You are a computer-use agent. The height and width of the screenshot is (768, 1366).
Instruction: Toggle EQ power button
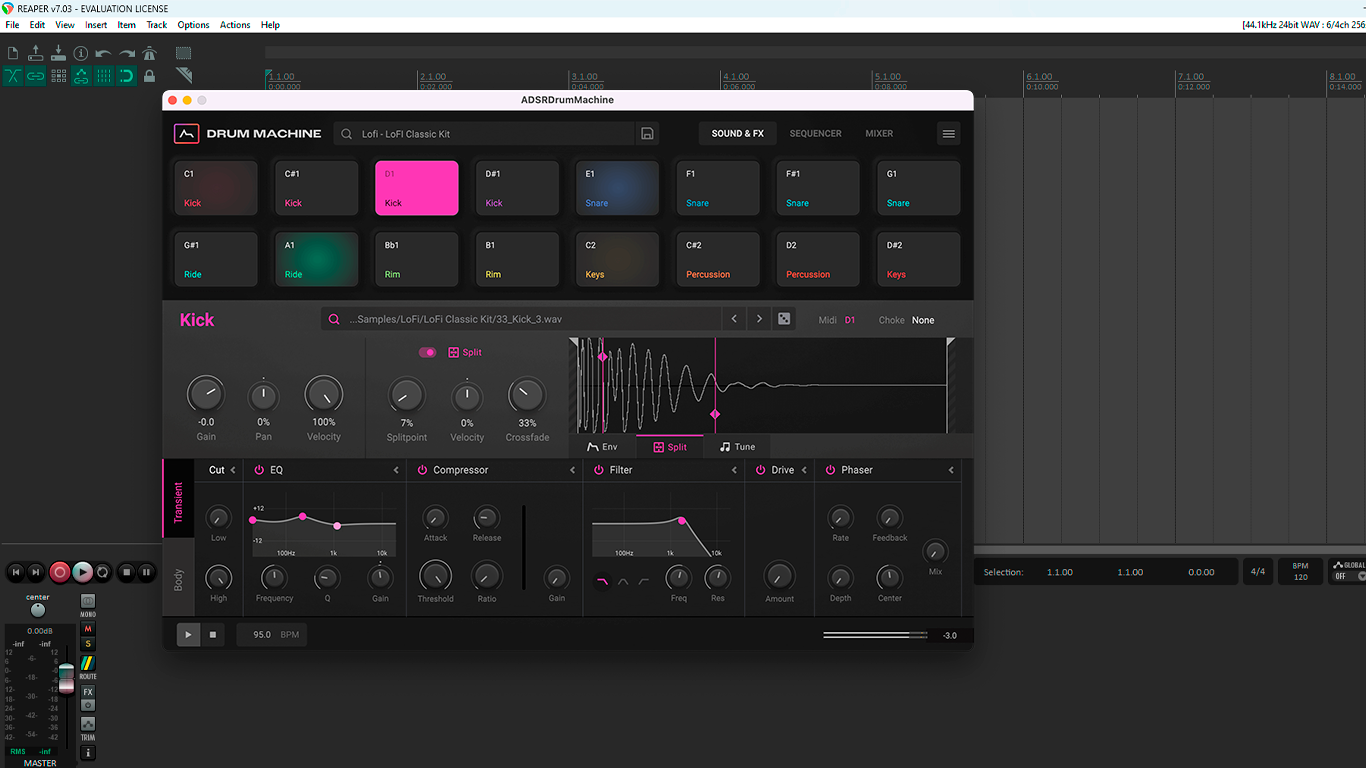[x=259, y=470]
